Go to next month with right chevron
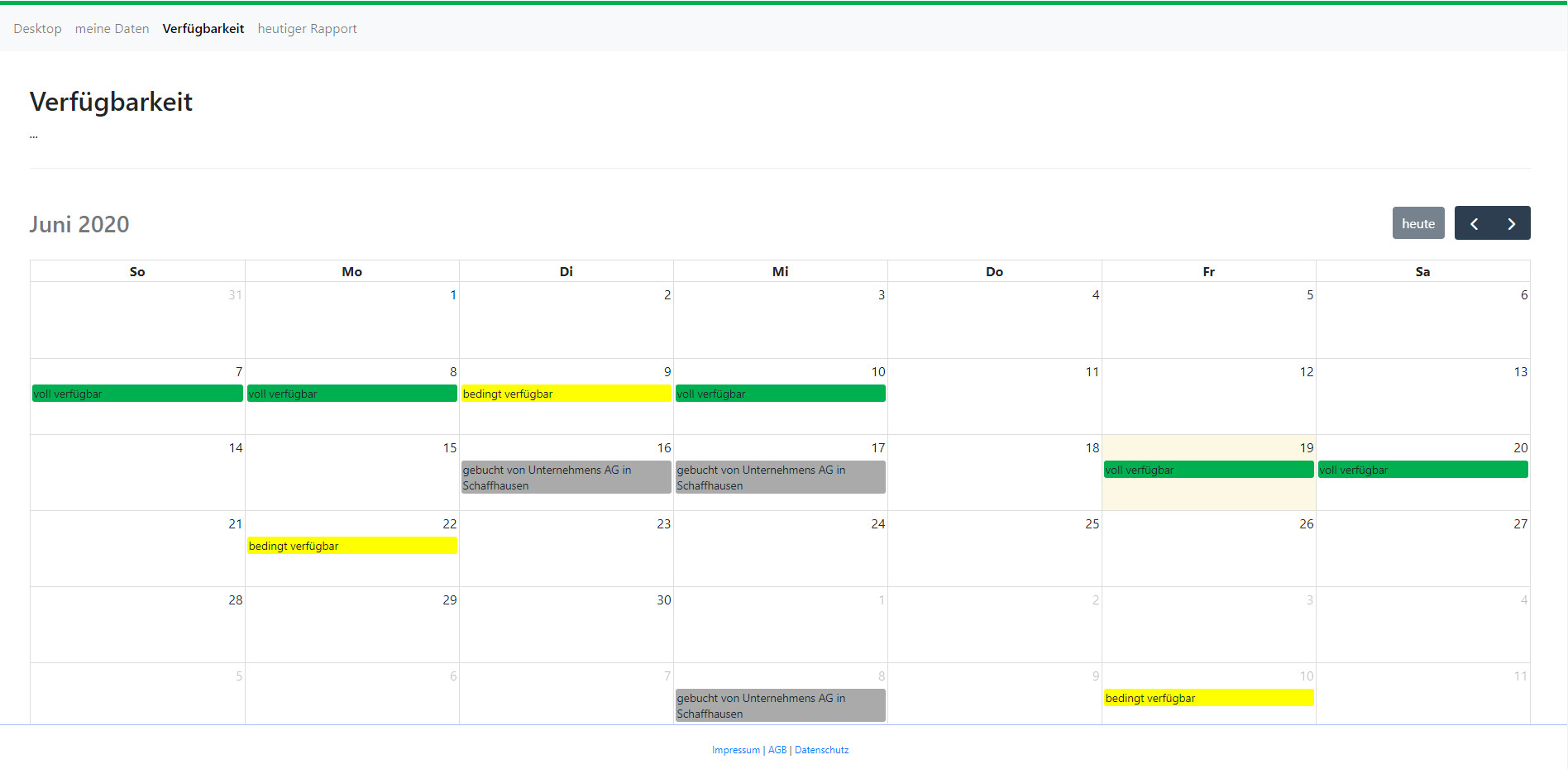The image size is (1568, 769). point(1511,223)
